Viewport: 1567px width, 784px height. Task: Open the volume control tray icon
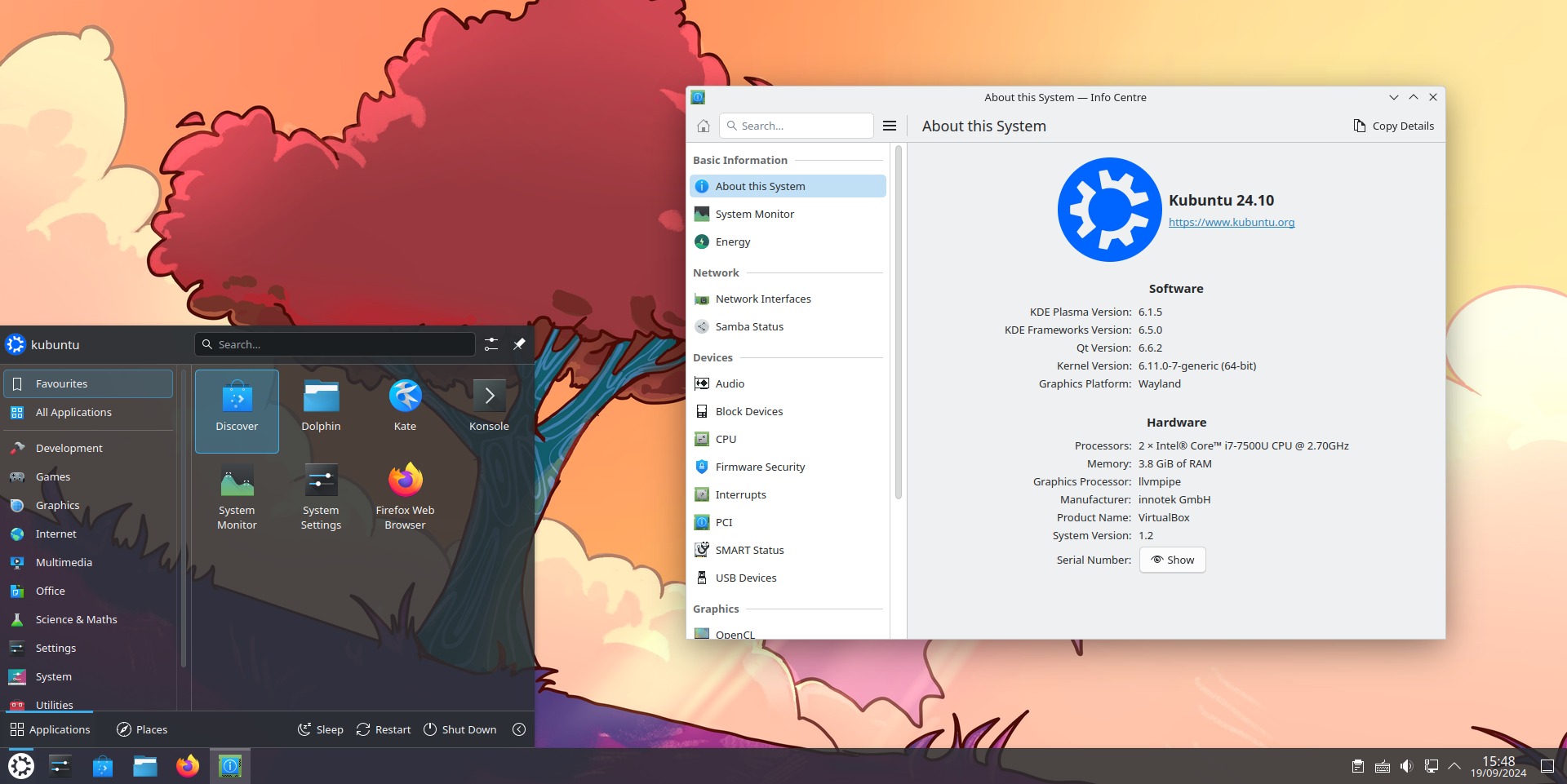click(1406, 766)
